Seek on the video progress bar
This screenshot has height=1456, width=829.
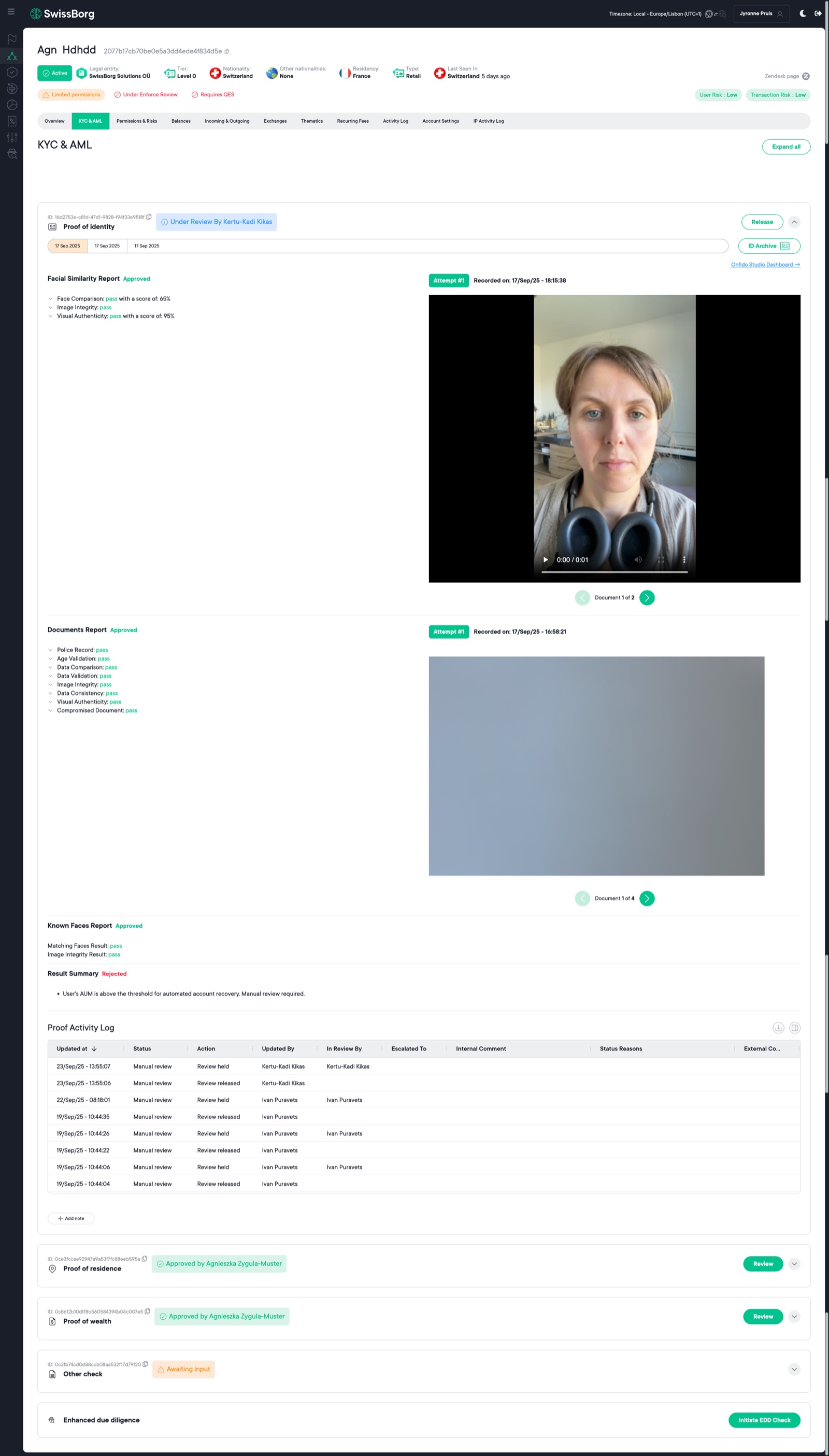tap(614, 572)
